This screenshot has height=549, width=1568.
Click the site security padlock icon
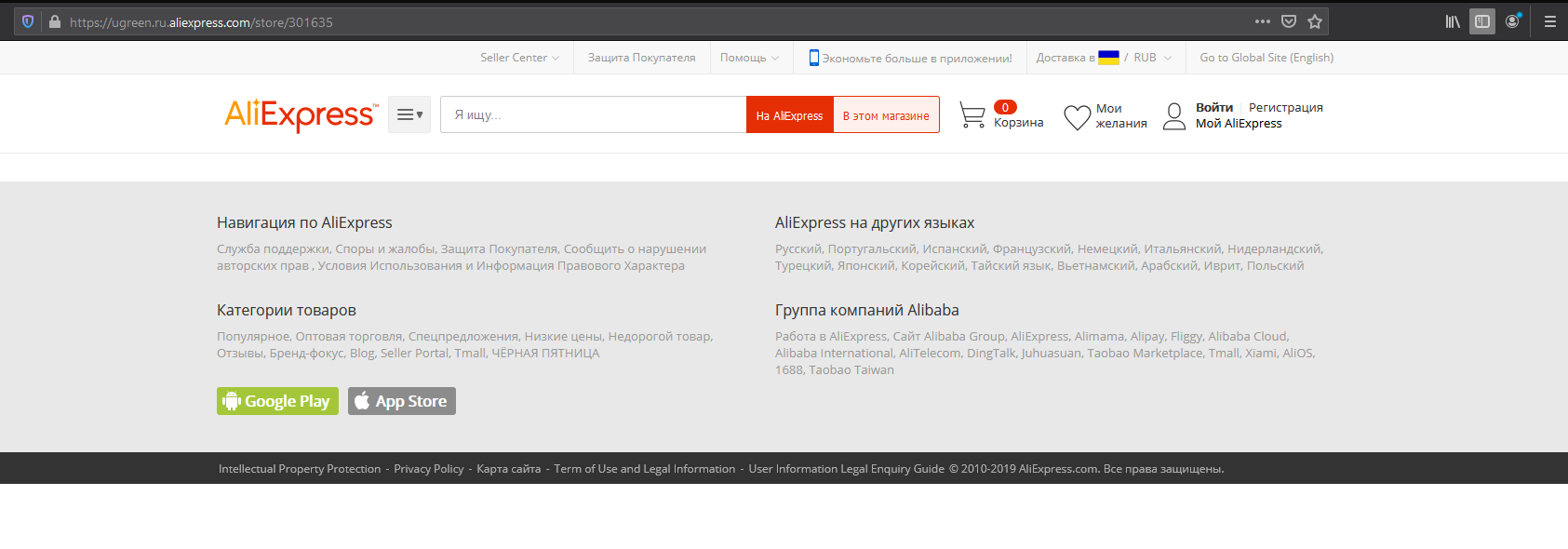click(54, 21)
